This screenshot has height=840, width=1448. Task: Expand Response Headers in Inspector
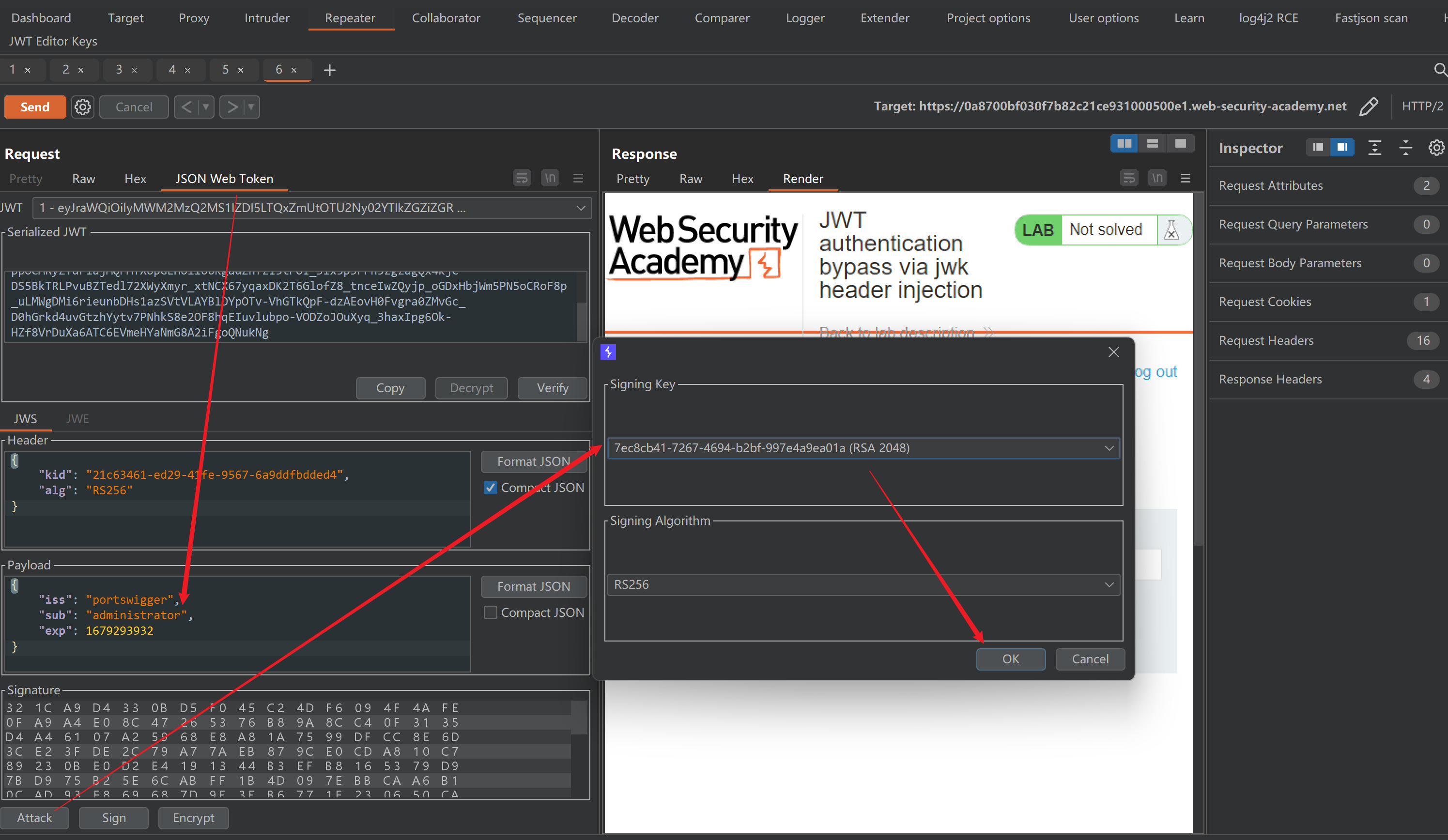1328,379
